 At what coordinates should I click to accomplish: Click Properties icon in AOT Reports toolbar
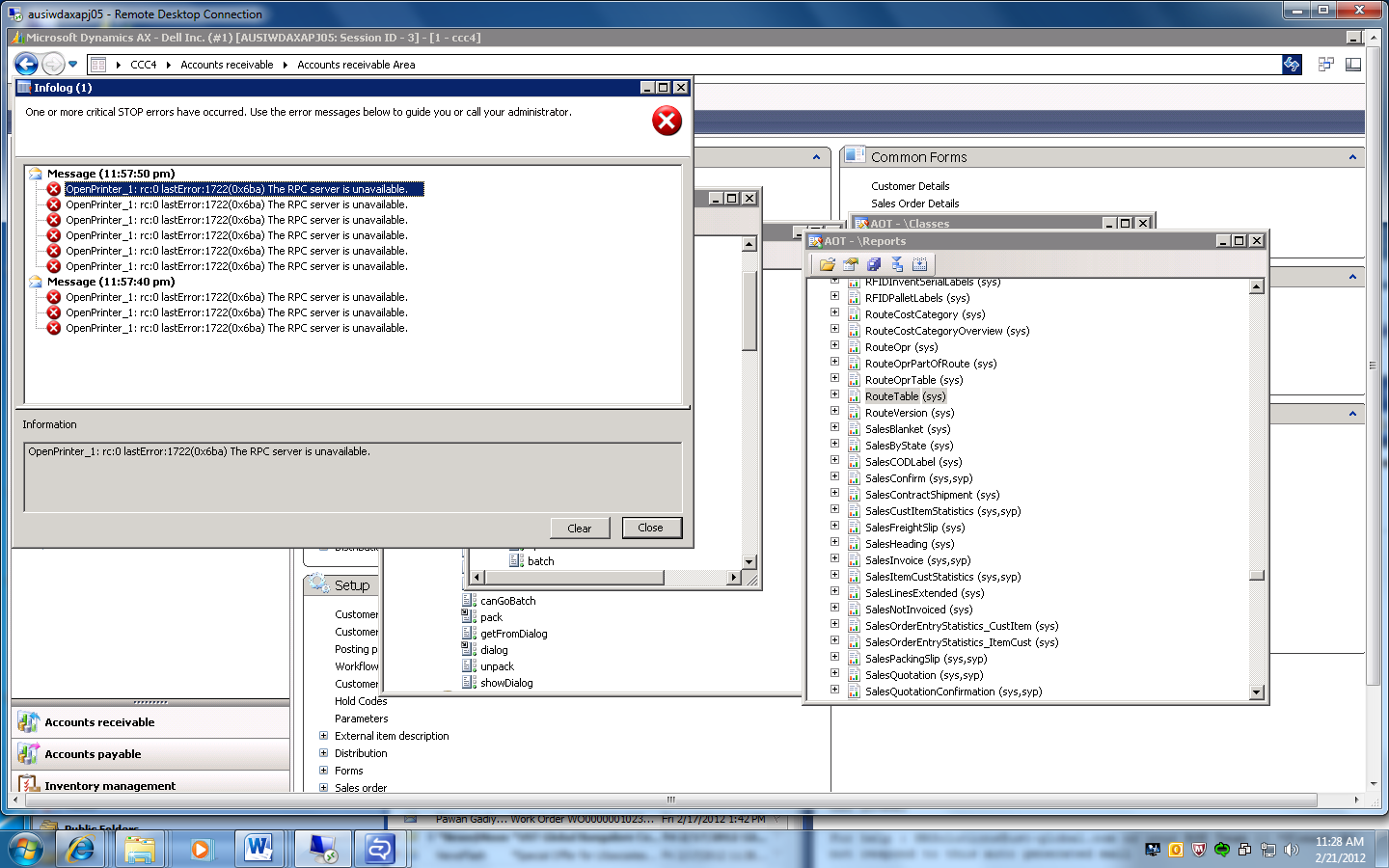850,264
